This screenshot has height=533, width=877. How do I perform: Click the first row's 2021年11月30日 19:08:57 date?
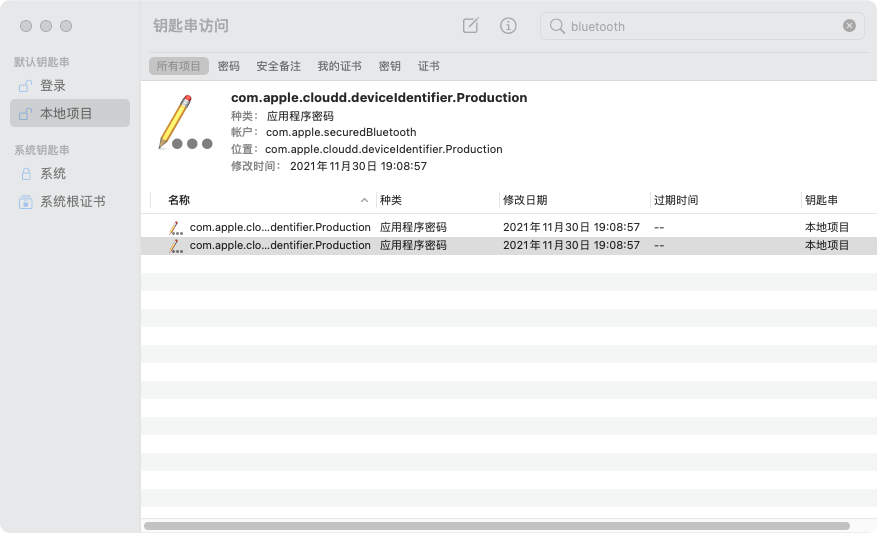(x=571, y=227)
